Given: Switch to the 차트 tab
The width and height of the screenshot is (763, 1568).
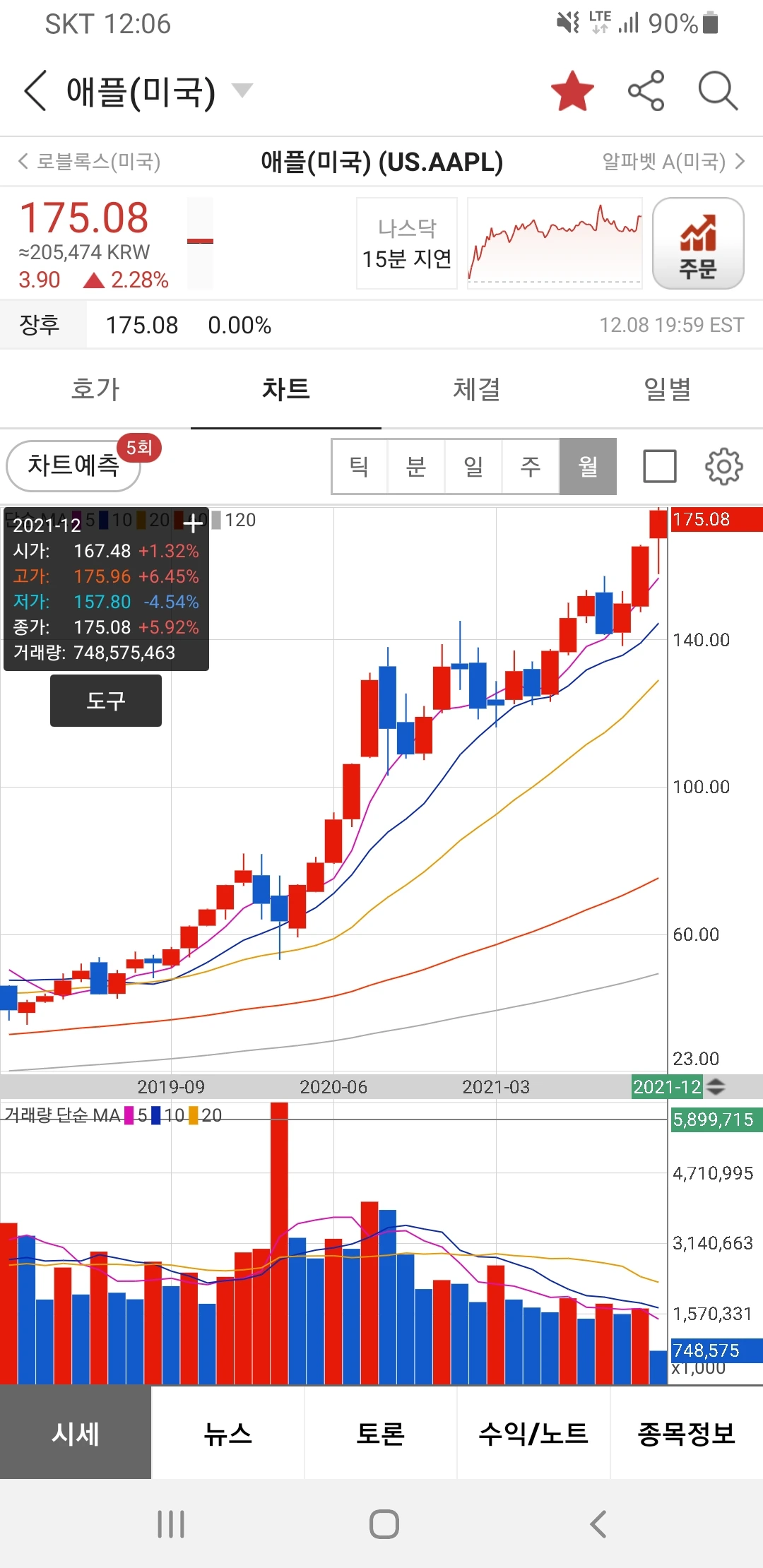Looking at the screenshot, I should click(286, 389).
